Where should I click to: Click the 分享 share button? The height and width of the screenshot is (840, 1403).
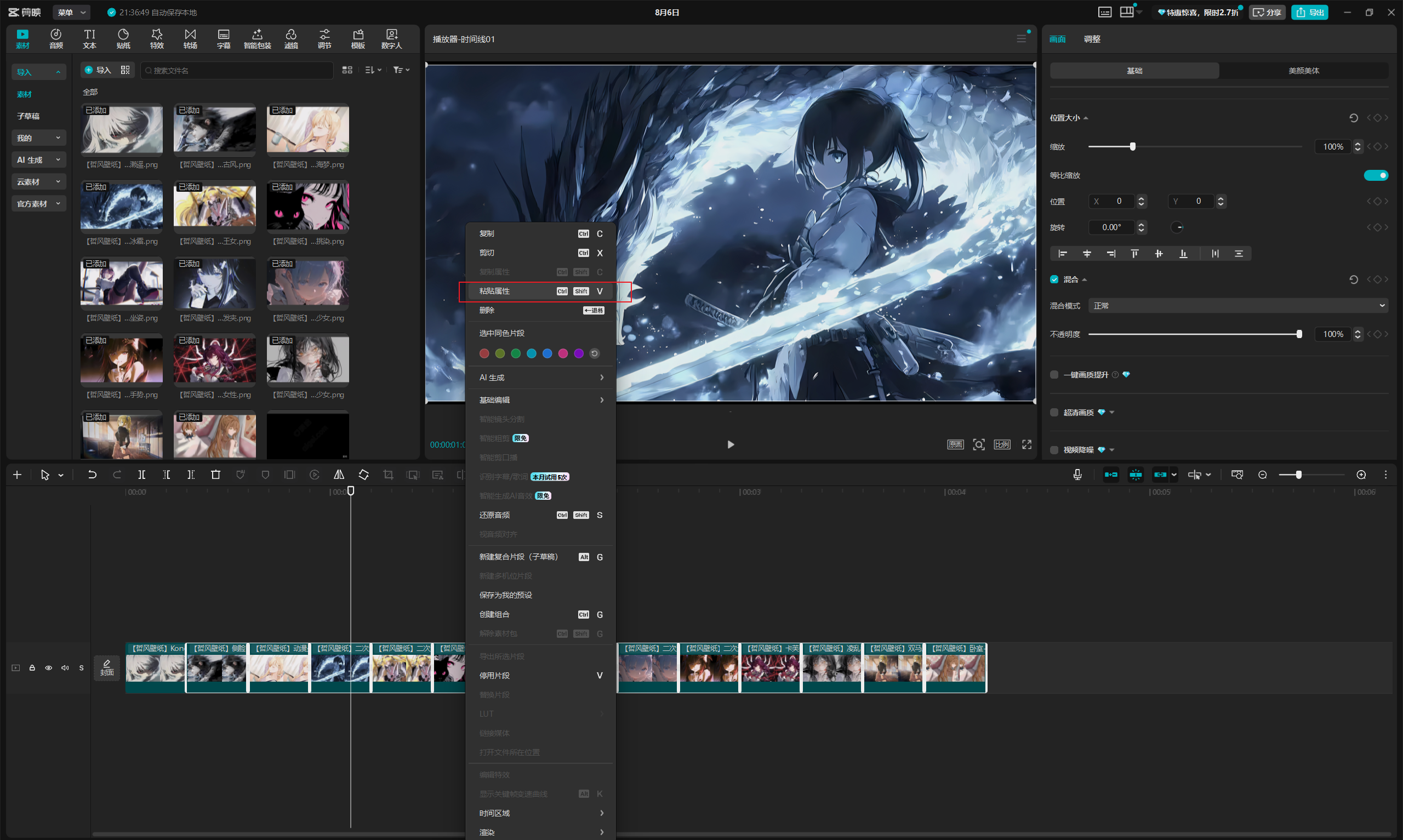click(1267, 13)
